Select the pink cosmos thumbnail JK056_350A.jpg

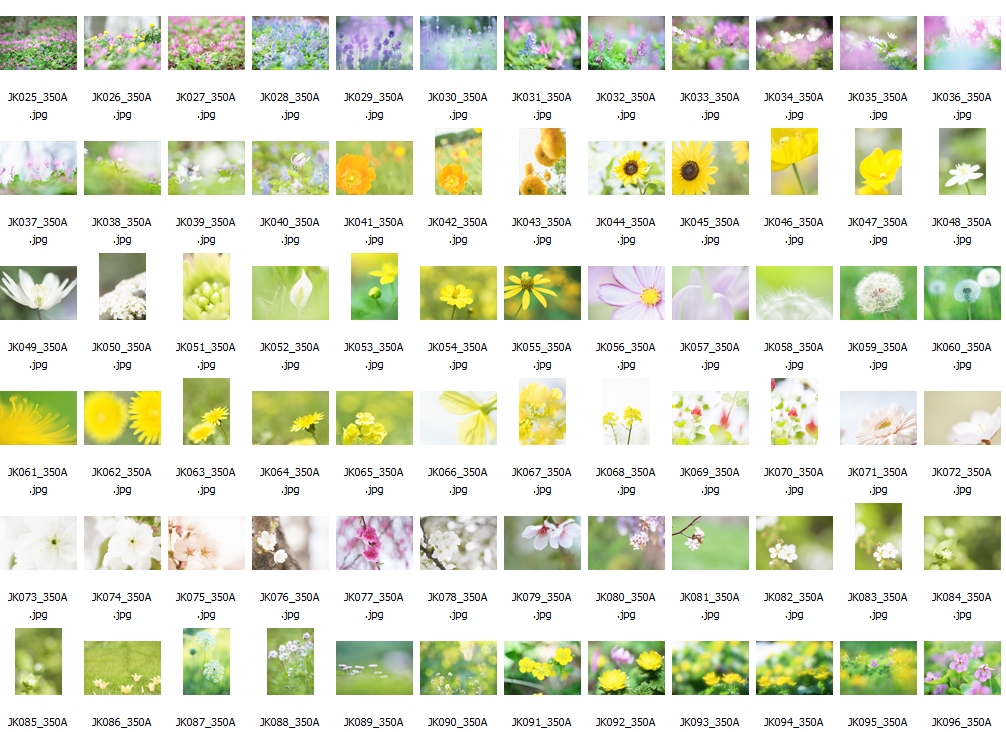(626, 293)
